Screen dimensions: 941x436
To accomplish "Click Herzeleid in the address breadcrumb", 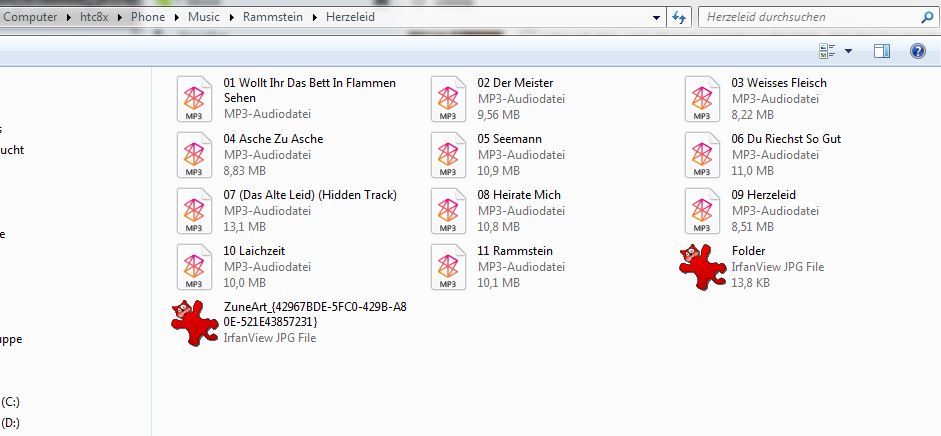I will (x=350, y=17).
